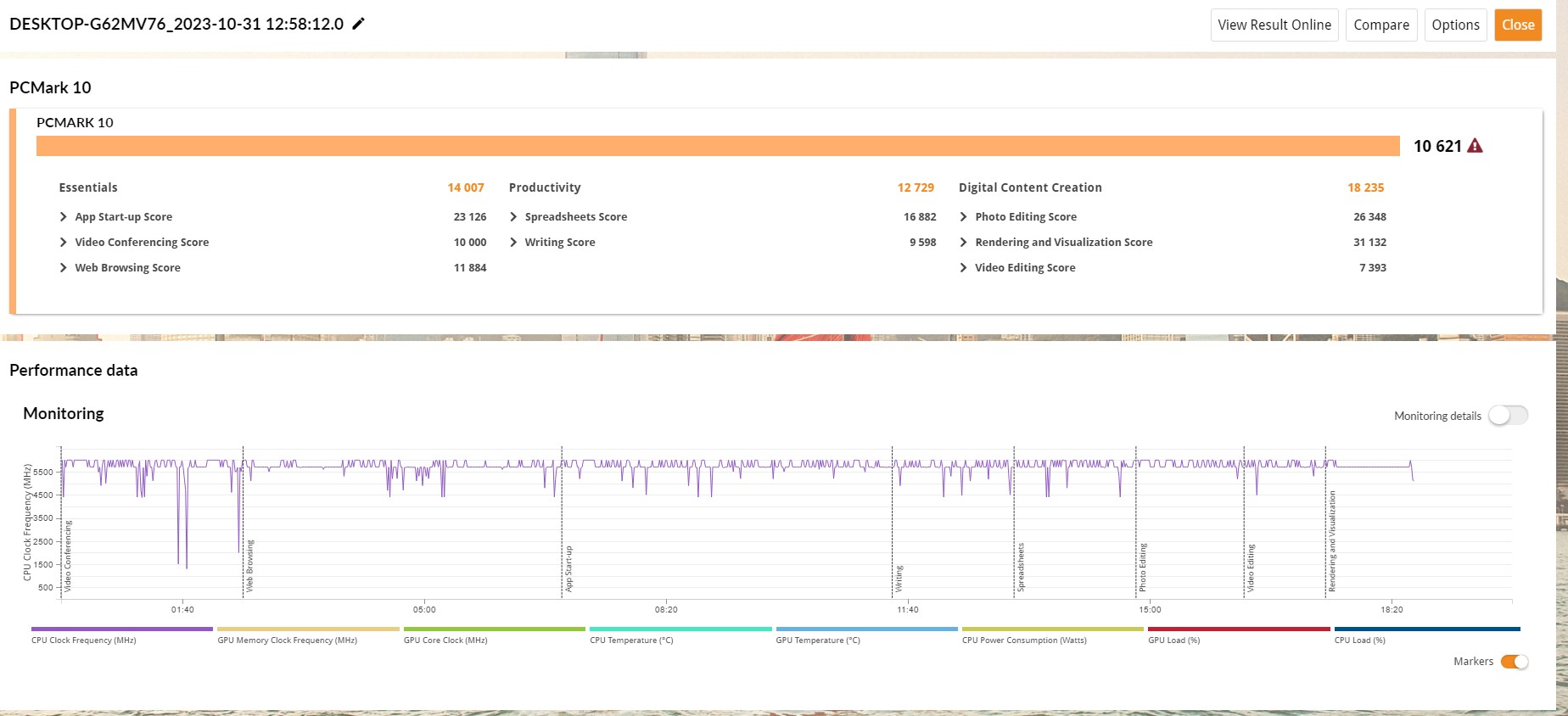This screenshot has height=716, width=1568.
Task: Click the Writing marker on the chart
Action: [x=899, y=579]
